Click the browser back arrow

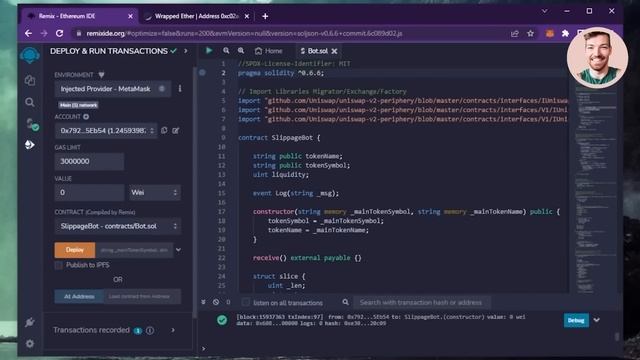[28, 33]
